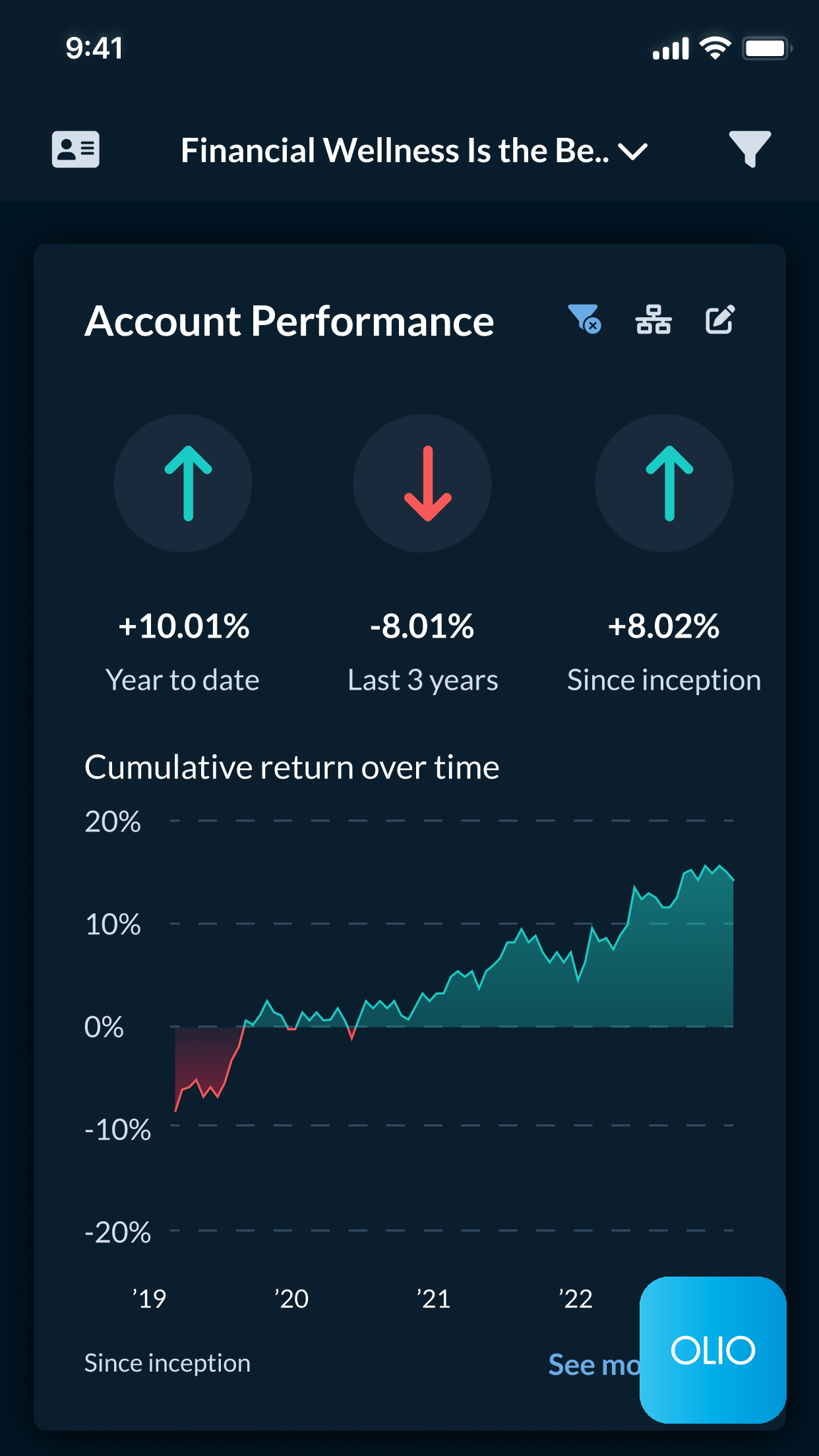Open the account hierarchy structure icon
819x1456 pixels.
pyautogui.click(x=653, y=320)
